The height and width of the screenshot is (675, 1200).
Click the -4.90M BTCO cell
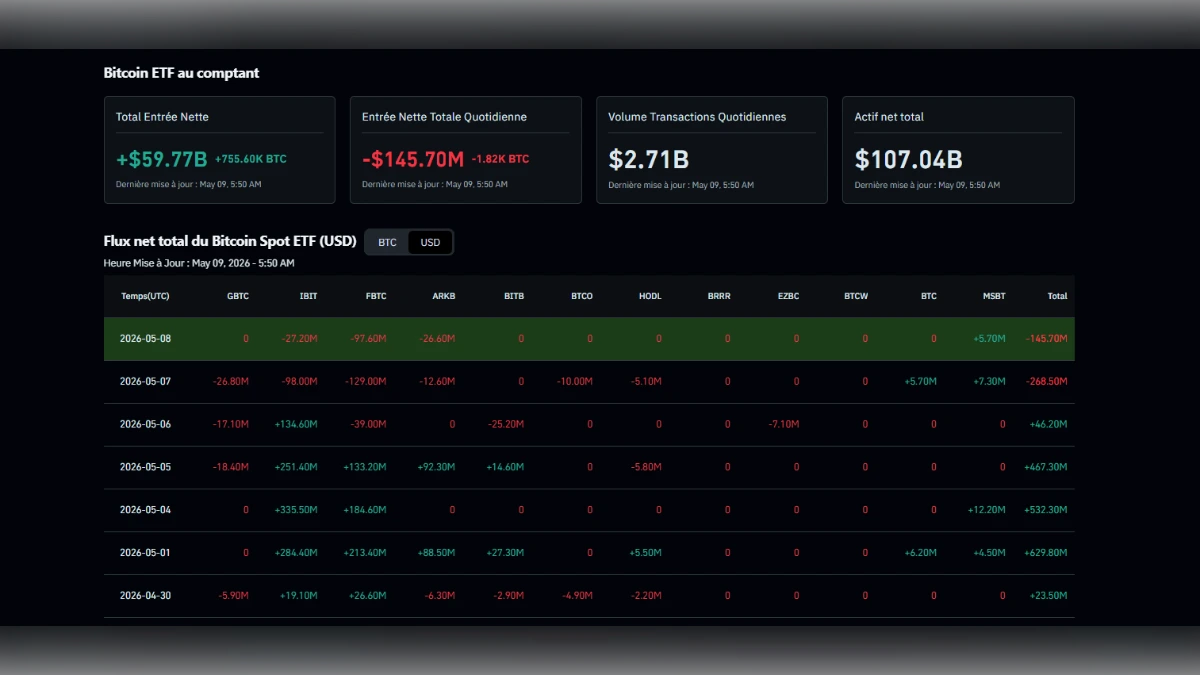(x=577, y=596)
